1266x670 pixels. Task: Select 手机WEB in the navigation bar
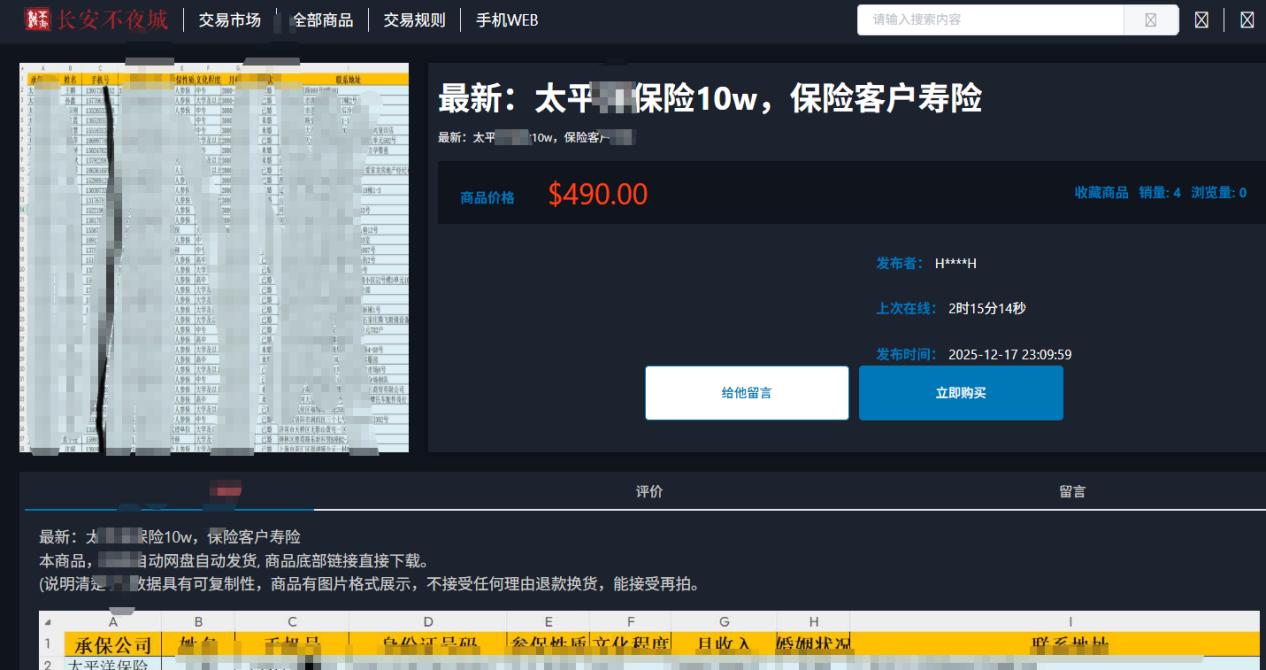coord(507,20)
